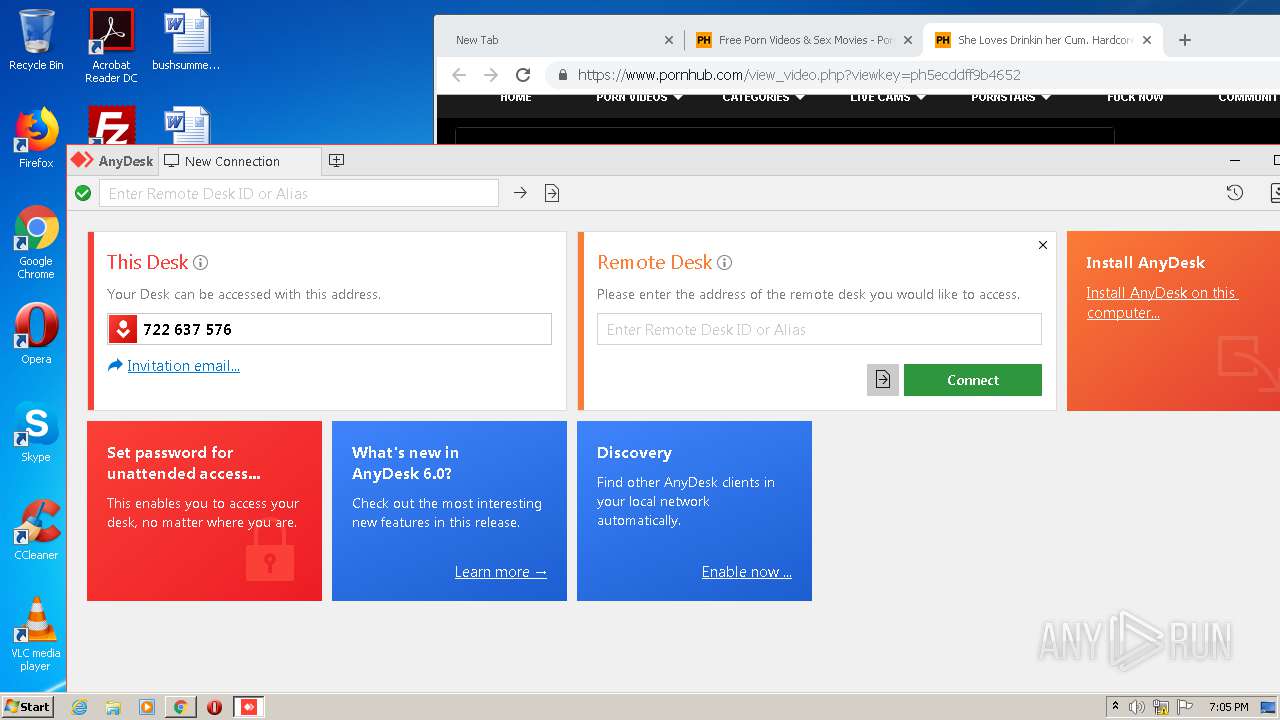Screen dimensions: 1280x720
Task: Expand the CATEGORIES dropdown on the webpage
Action: (x=762, y=97)
